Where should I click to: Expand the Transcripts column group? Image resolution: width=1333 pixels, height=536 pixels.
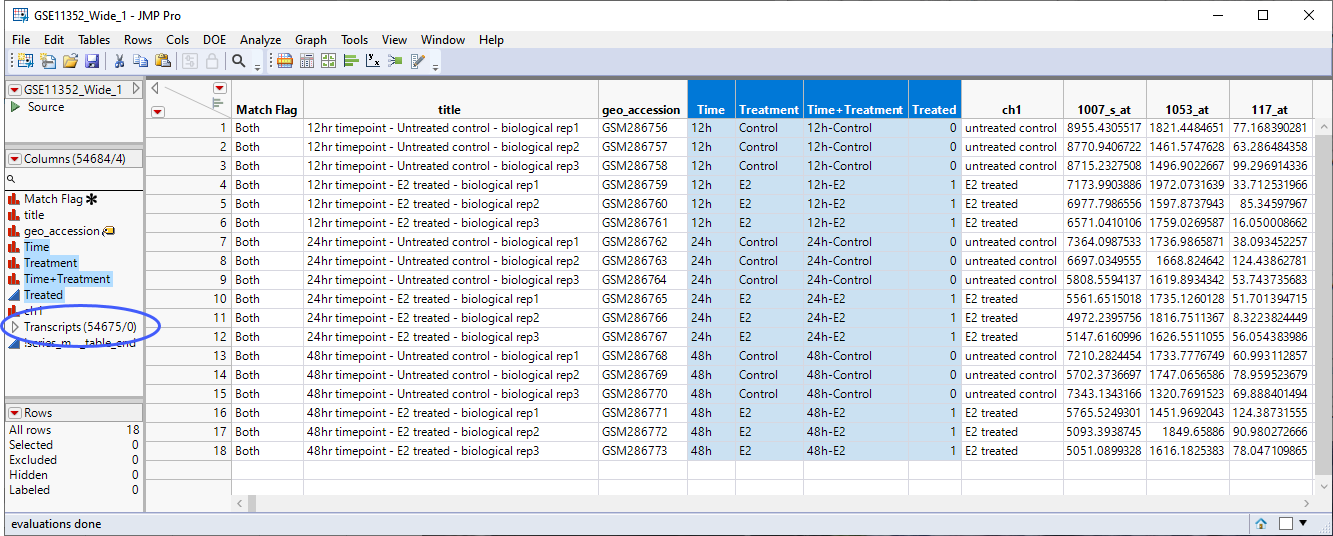pyautogui.click(x=14, y=327)
